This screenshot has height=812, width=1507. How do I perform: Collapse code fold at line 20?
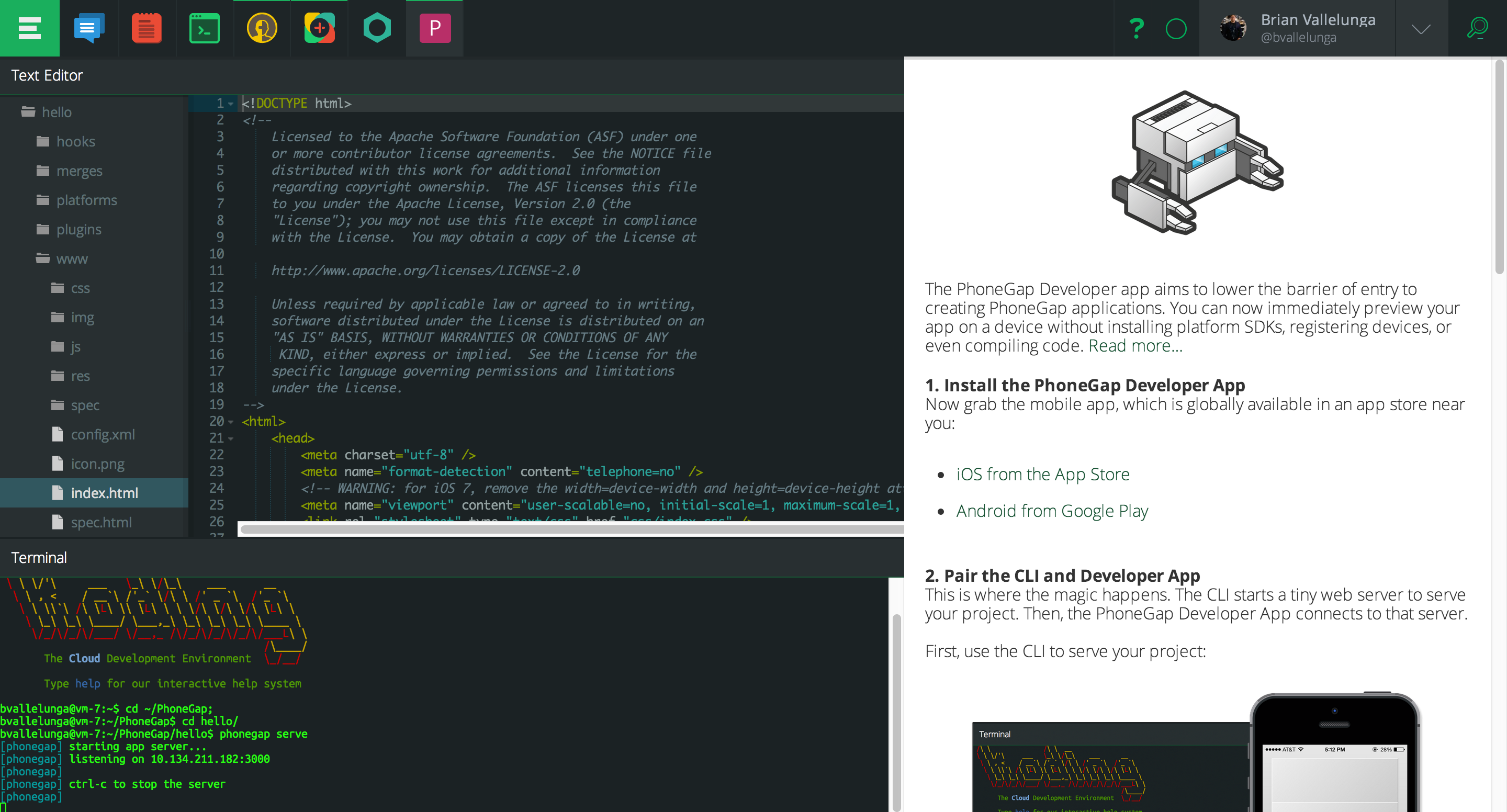point(230,422)
